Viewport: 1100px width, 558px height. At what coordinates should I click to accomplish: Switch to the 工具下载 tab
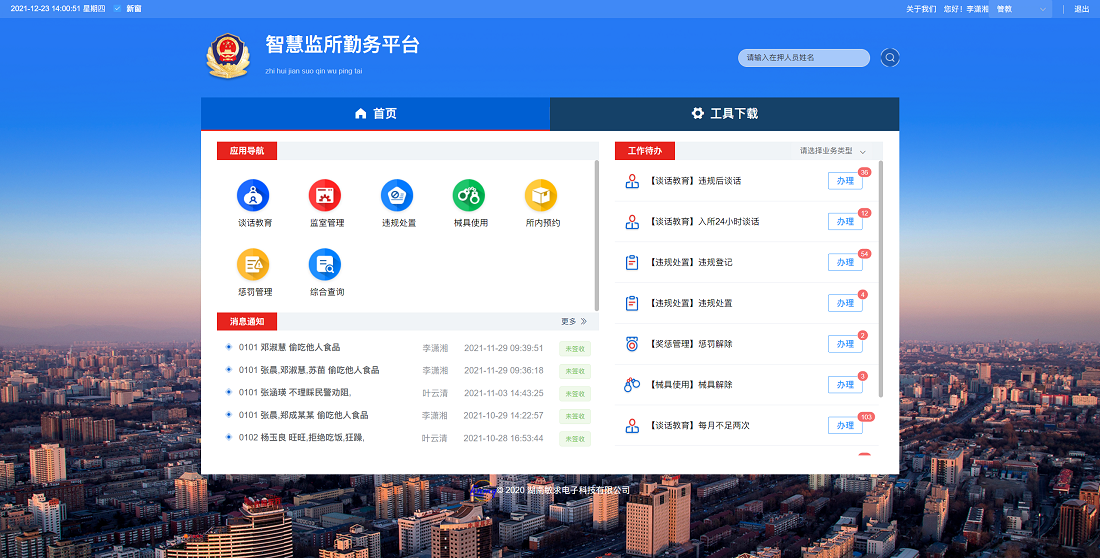click(x=724, y=114)
